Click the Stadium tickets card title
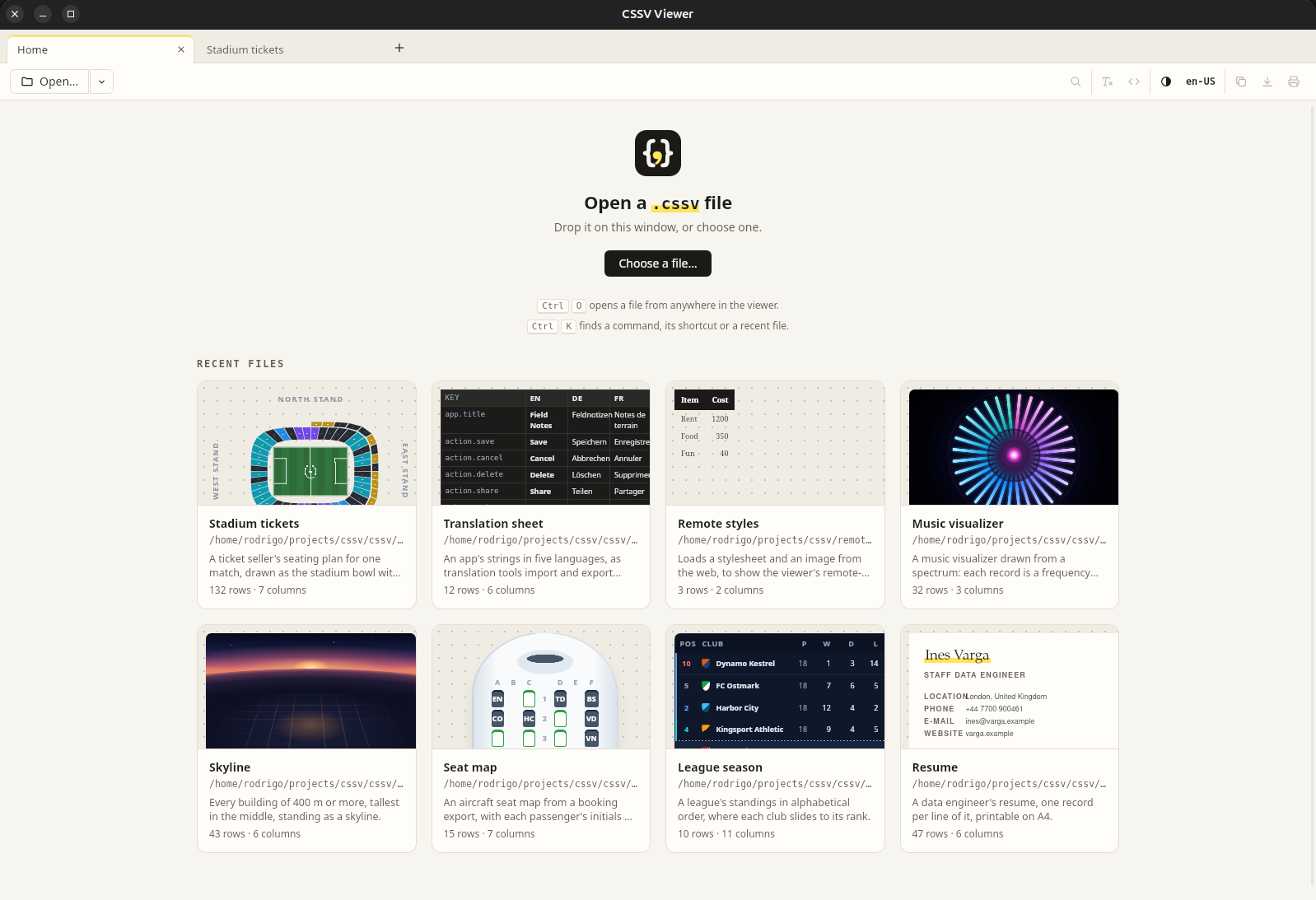The height and width of the screenshot is (900, 1316). (254, 524)
